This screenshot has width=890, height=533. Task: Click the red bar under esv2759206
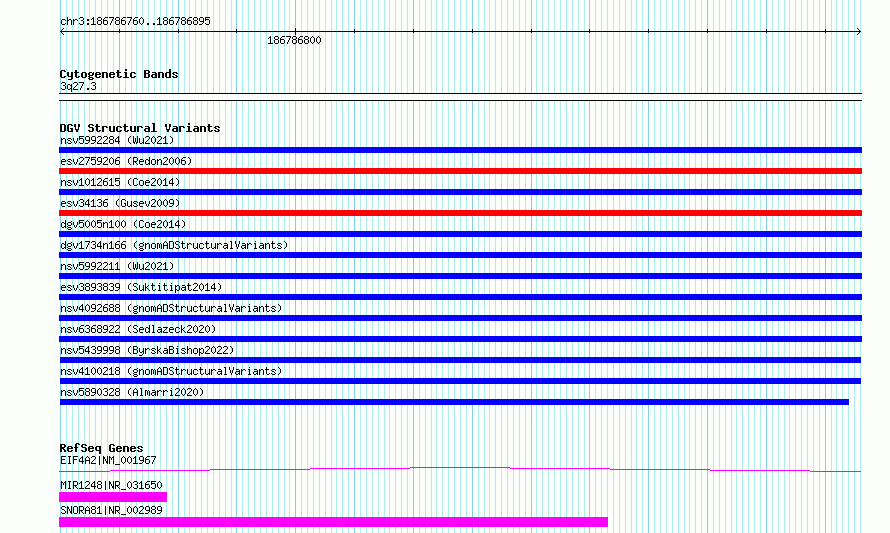click(460, 171)
